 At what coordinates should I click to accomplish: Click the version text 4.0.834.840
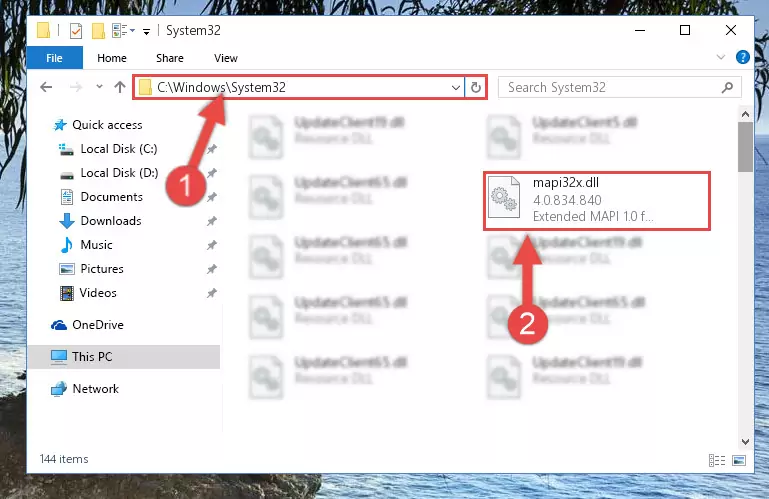(567, 200)
